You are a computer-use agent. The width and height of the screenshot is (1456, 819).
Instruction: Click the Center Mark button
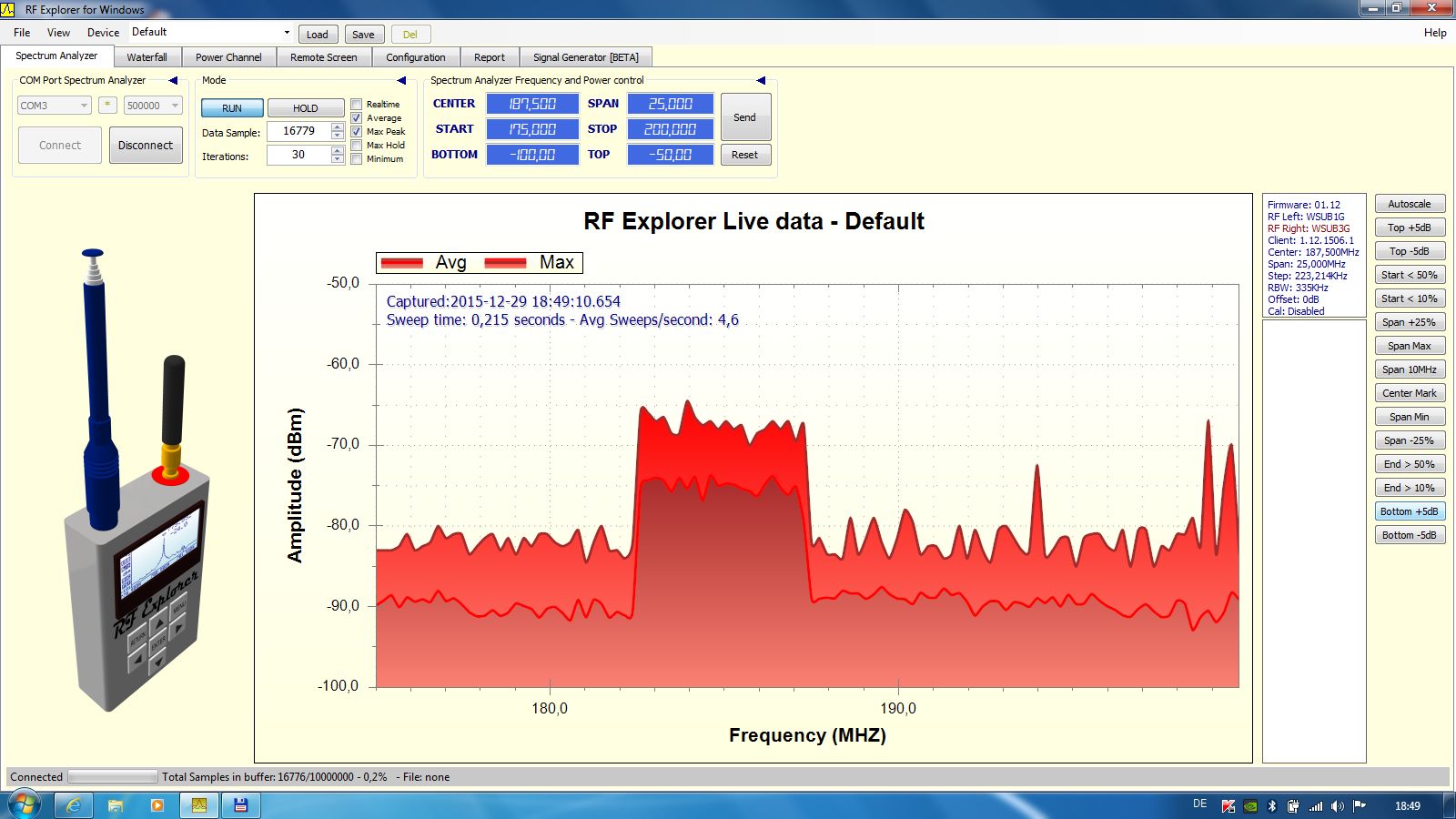(x=1410, y=393)
